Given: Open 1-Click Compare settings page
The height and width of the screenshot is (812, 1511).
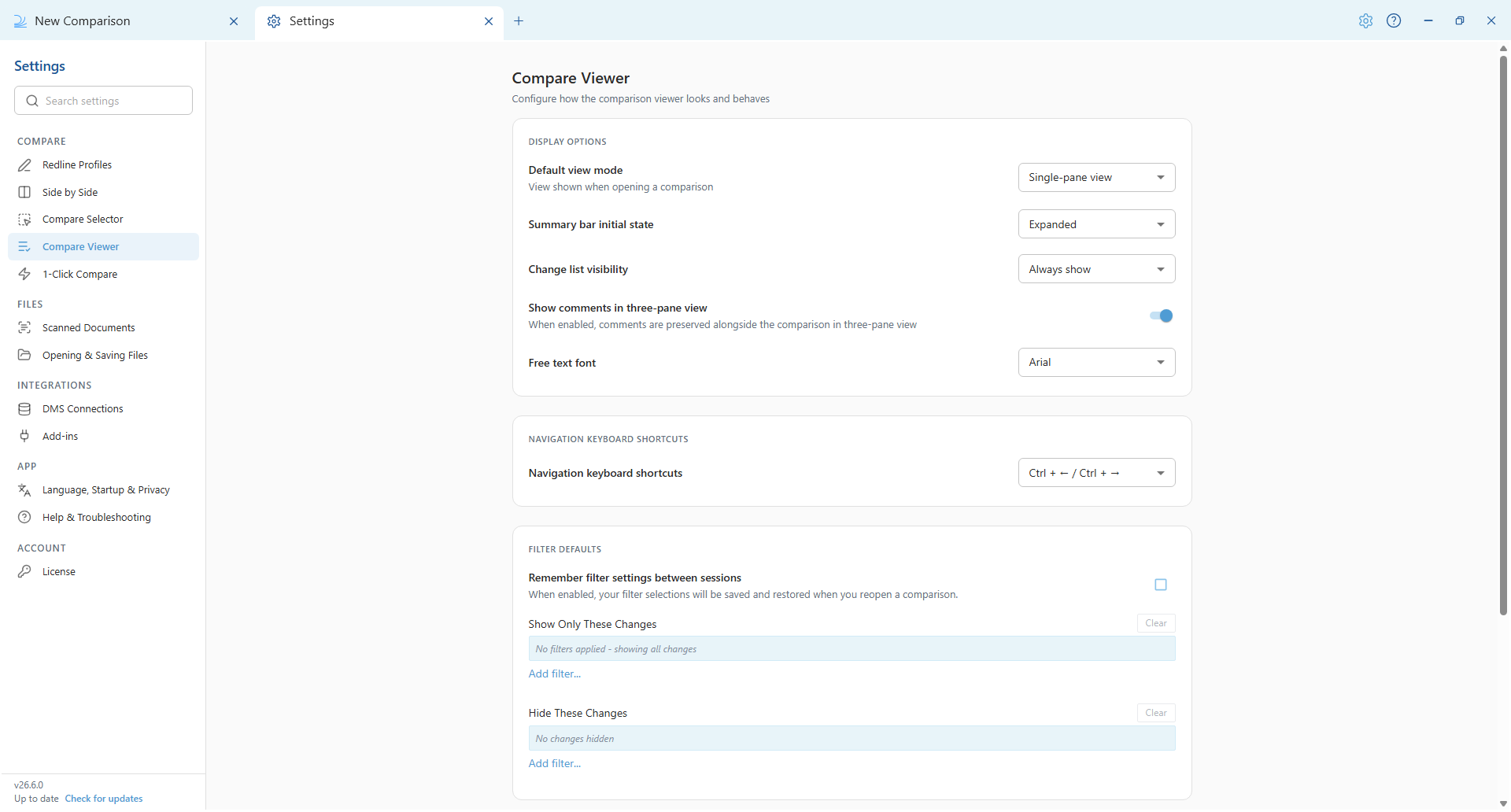Looking at the screenshot, I should [103, 275].
